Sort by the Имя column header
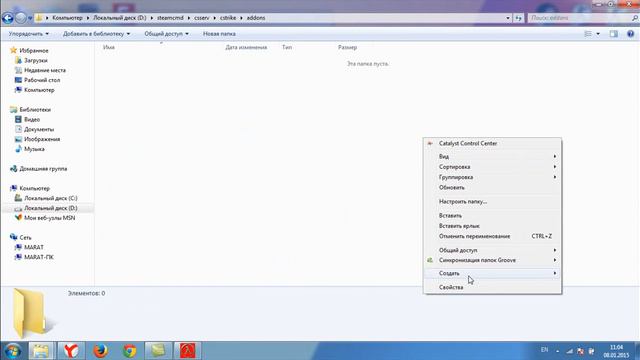Screen dimensions: 640x360 [109, 47]
